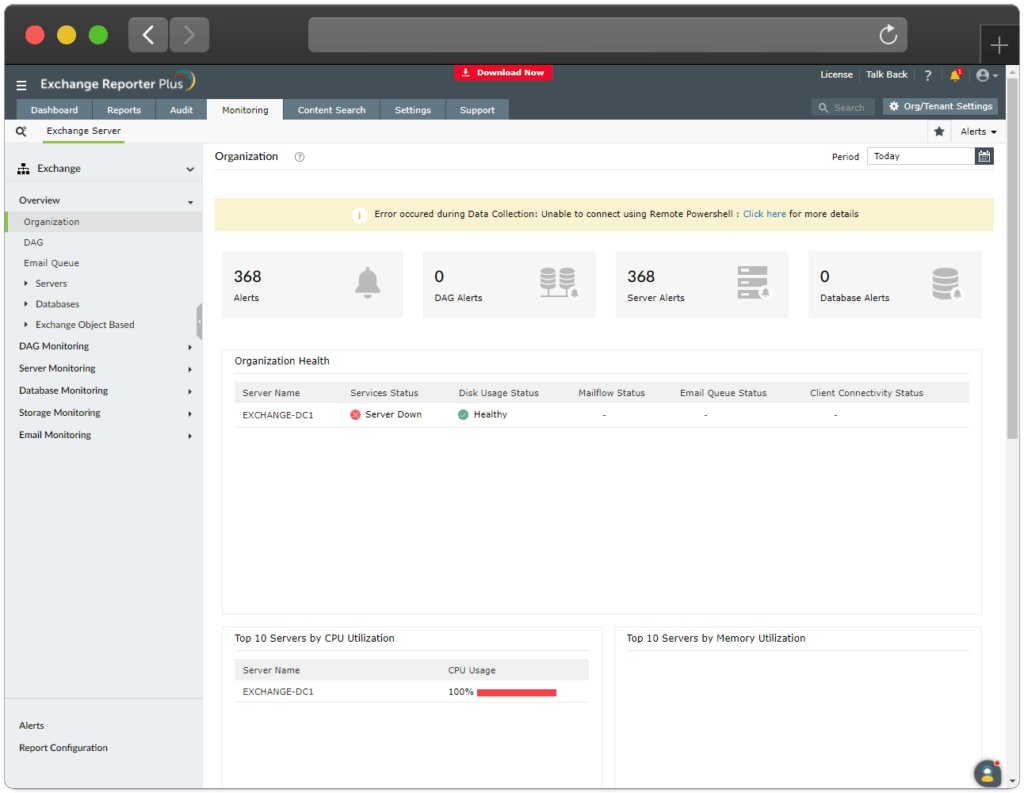1024x793 pixels.
Task: Expand the Databases tree node
Action: (26, 304)
